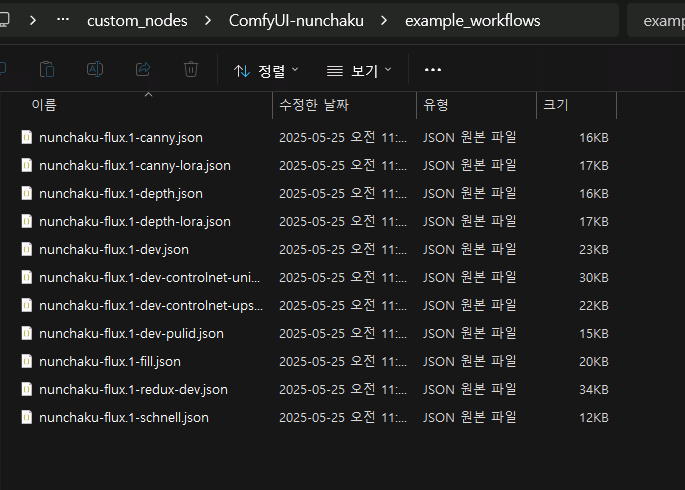
Task: Open the 보기 (View) dropdown
Action: tap(359, 71)
